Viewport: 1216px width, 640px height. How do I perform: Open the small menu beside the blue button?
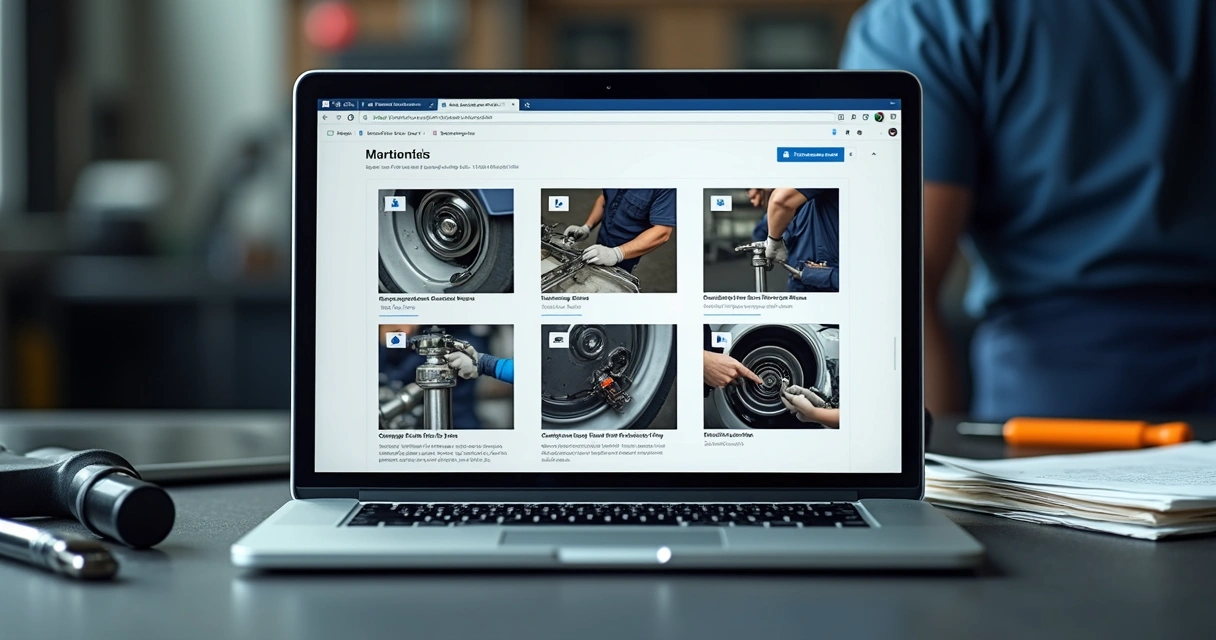tap(851, 154)
